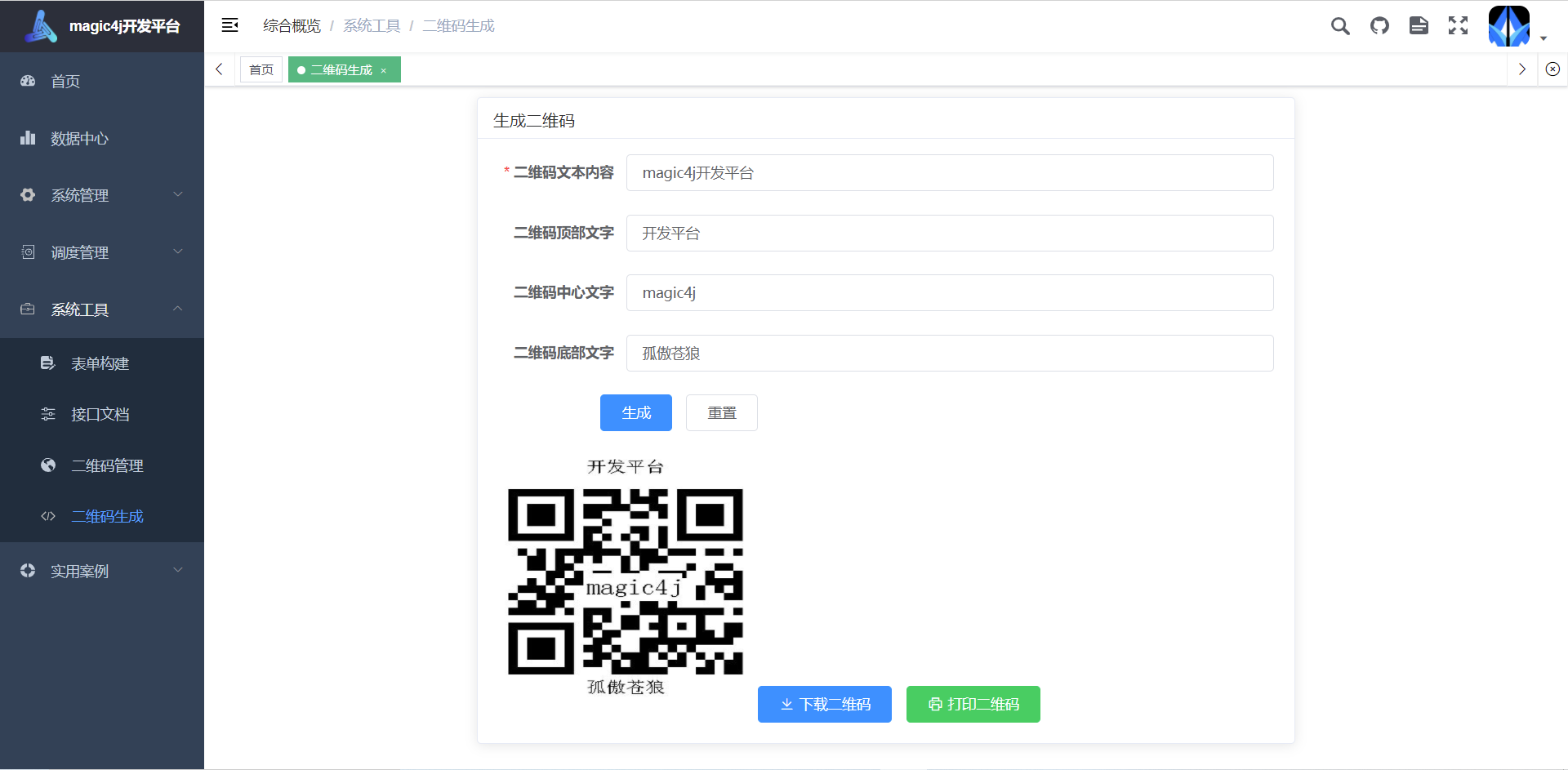Open the GitHub repository icon

click(x=1379, y=26)
